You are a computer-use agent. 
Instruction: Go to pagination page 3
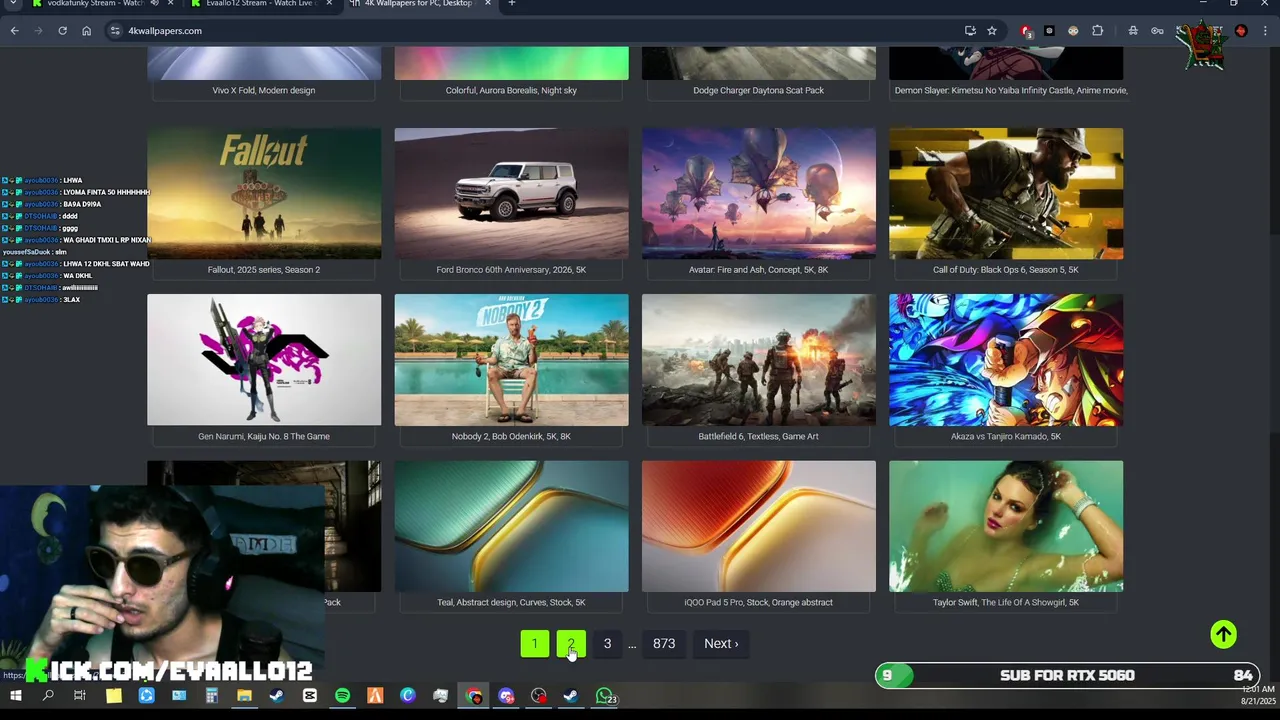tap(607, 644)
